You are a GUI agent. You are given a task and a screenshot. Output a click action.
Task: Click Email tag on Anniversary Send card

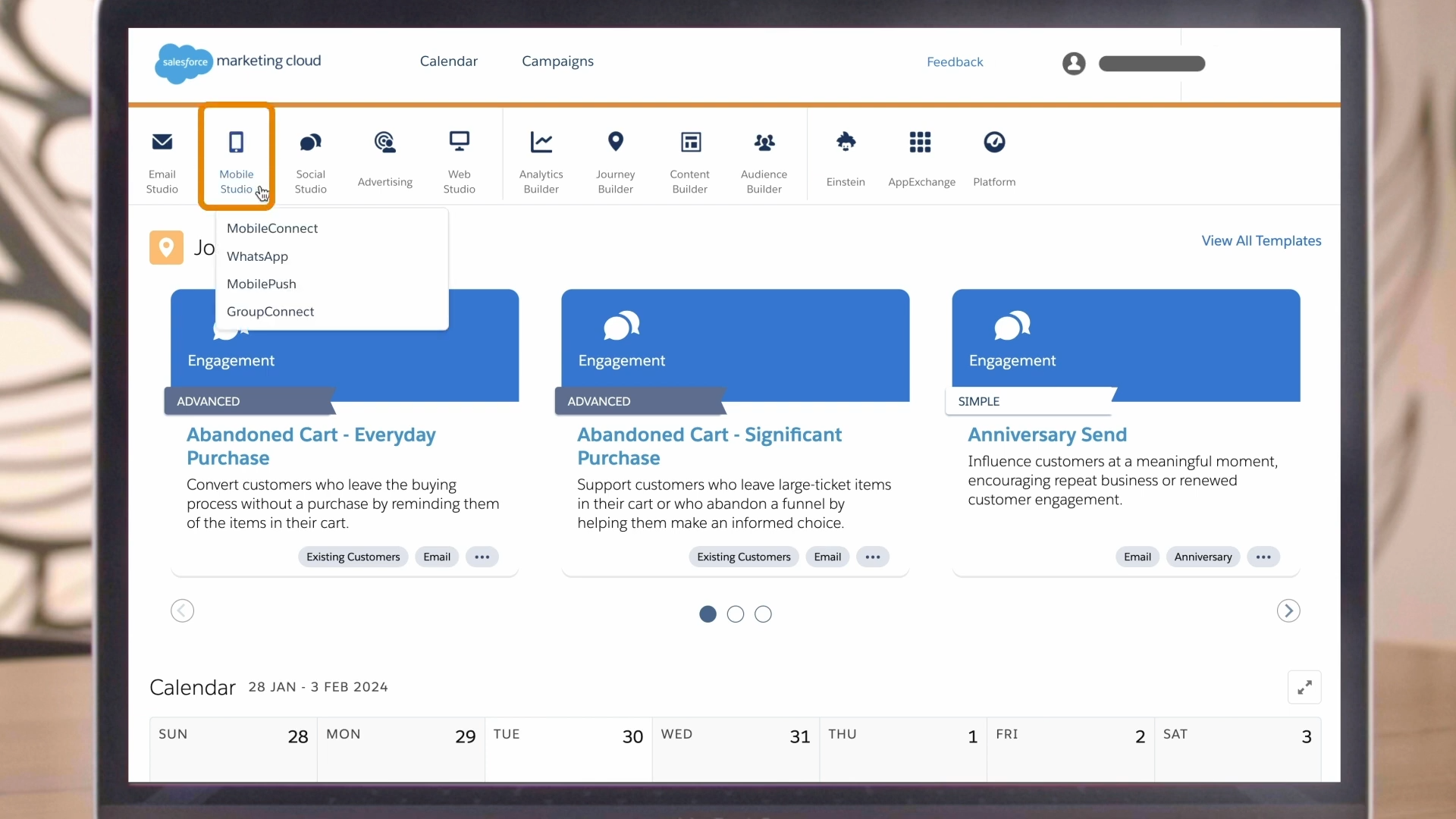pos(1137,557)
